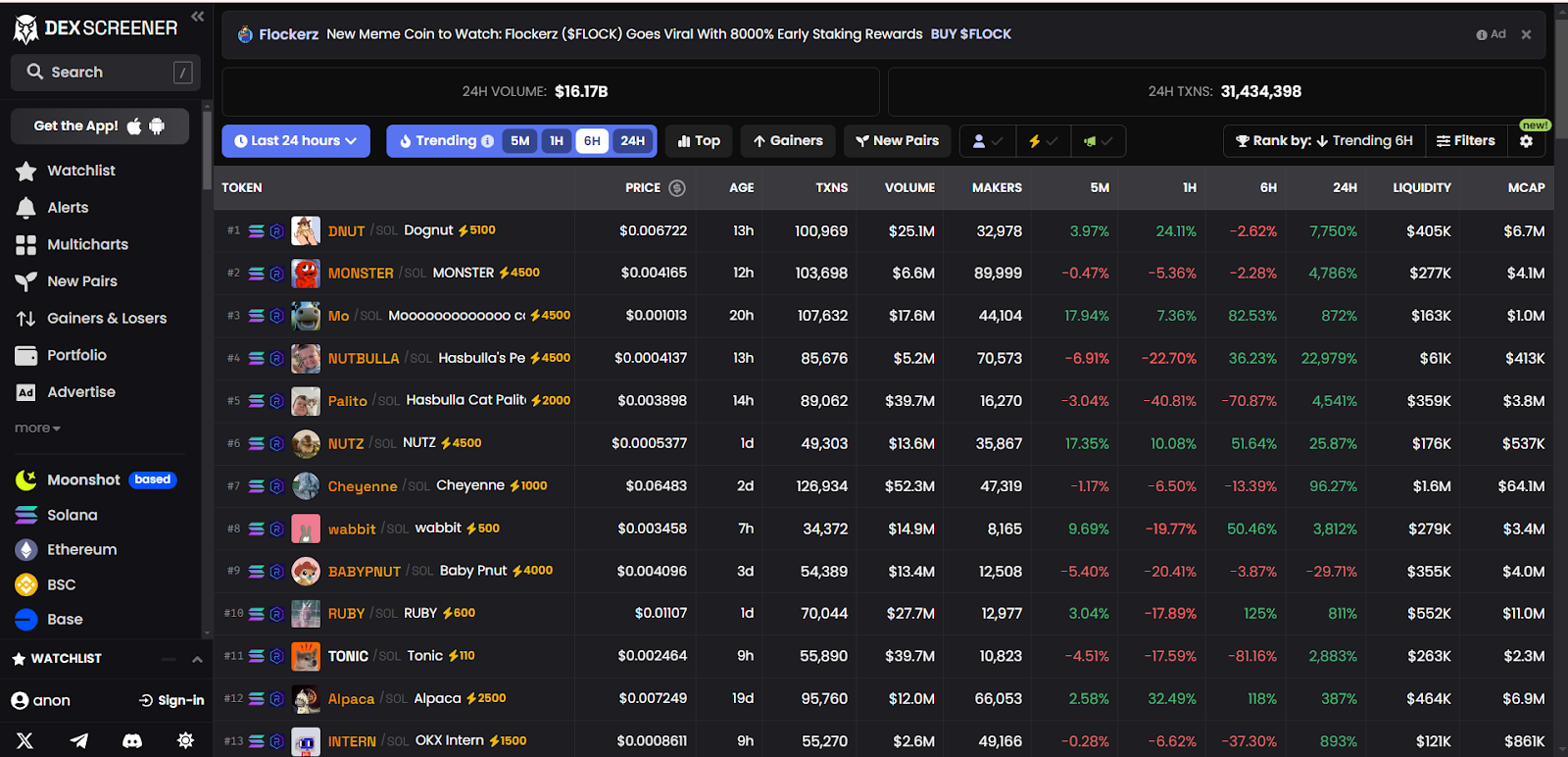Collapse the WATCHLIST panel chevron

tap(197, 659)
